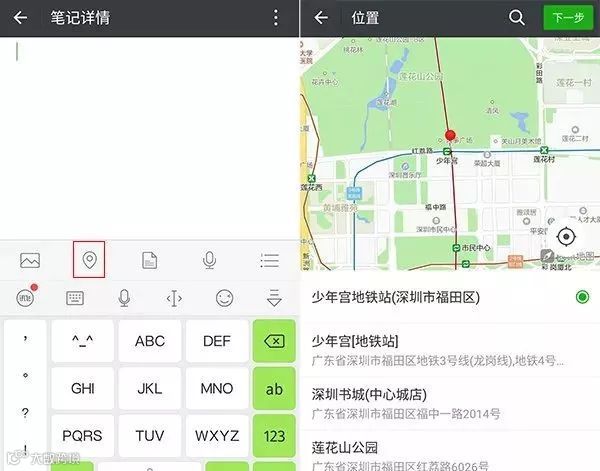The width and height of the screenshot is (600, 471).
Task: Tap the Chinese period punctuation key
Action: click(25, 375)
